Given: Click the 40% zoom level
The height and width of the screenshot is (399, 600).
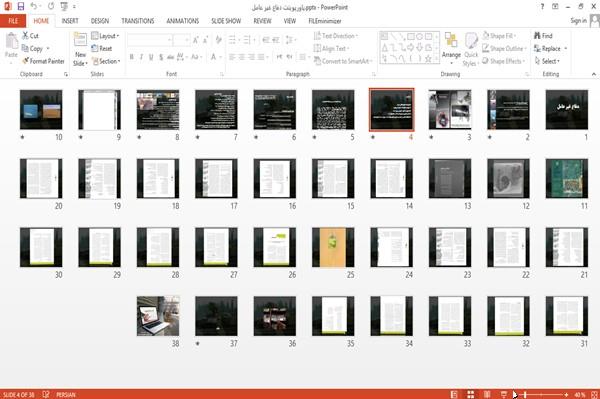Looking at the screenshot, I should (x=580, y=394).
